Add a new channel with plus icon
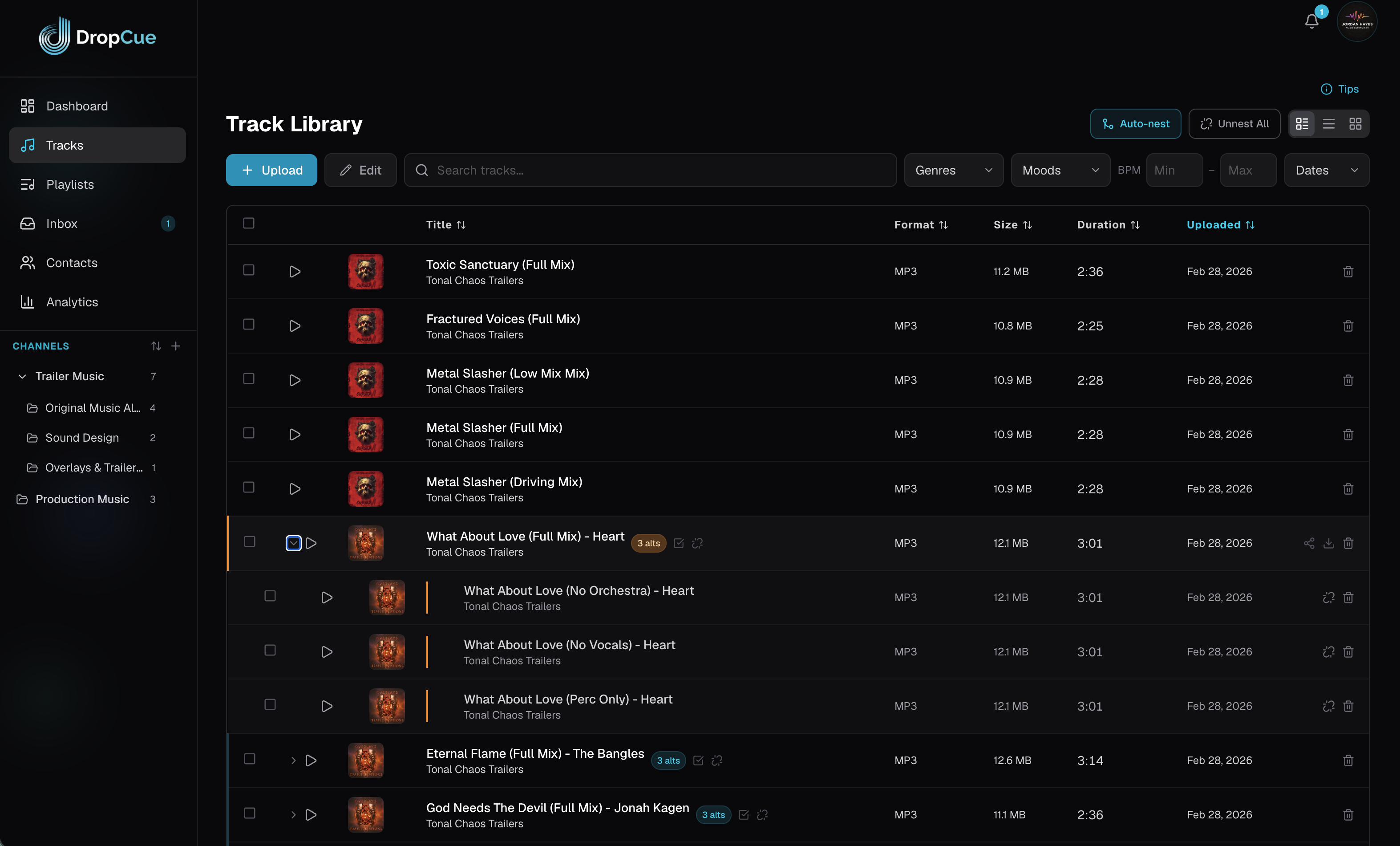This screenshot has height=846, width=1400. click(x=176, y=346)
